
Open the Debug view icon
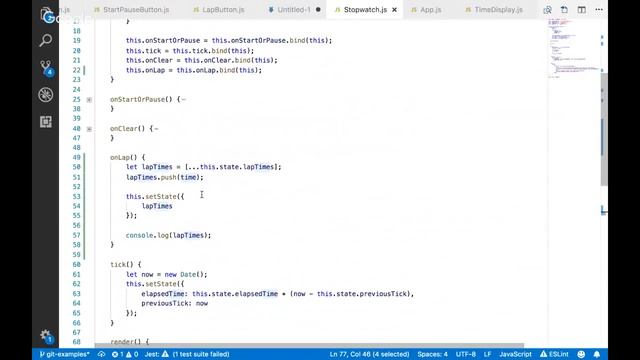tap(46, 95)
